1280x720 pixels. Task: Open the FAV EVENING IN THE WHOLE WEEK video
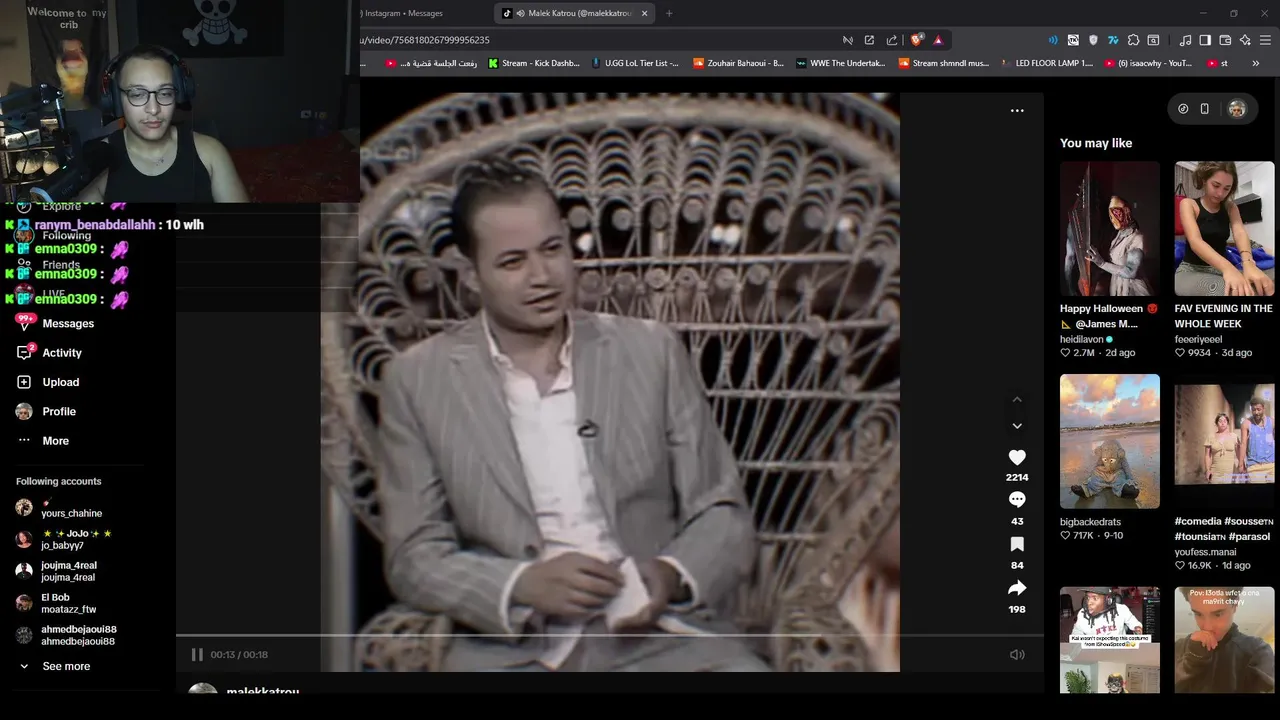(1224, 228)
